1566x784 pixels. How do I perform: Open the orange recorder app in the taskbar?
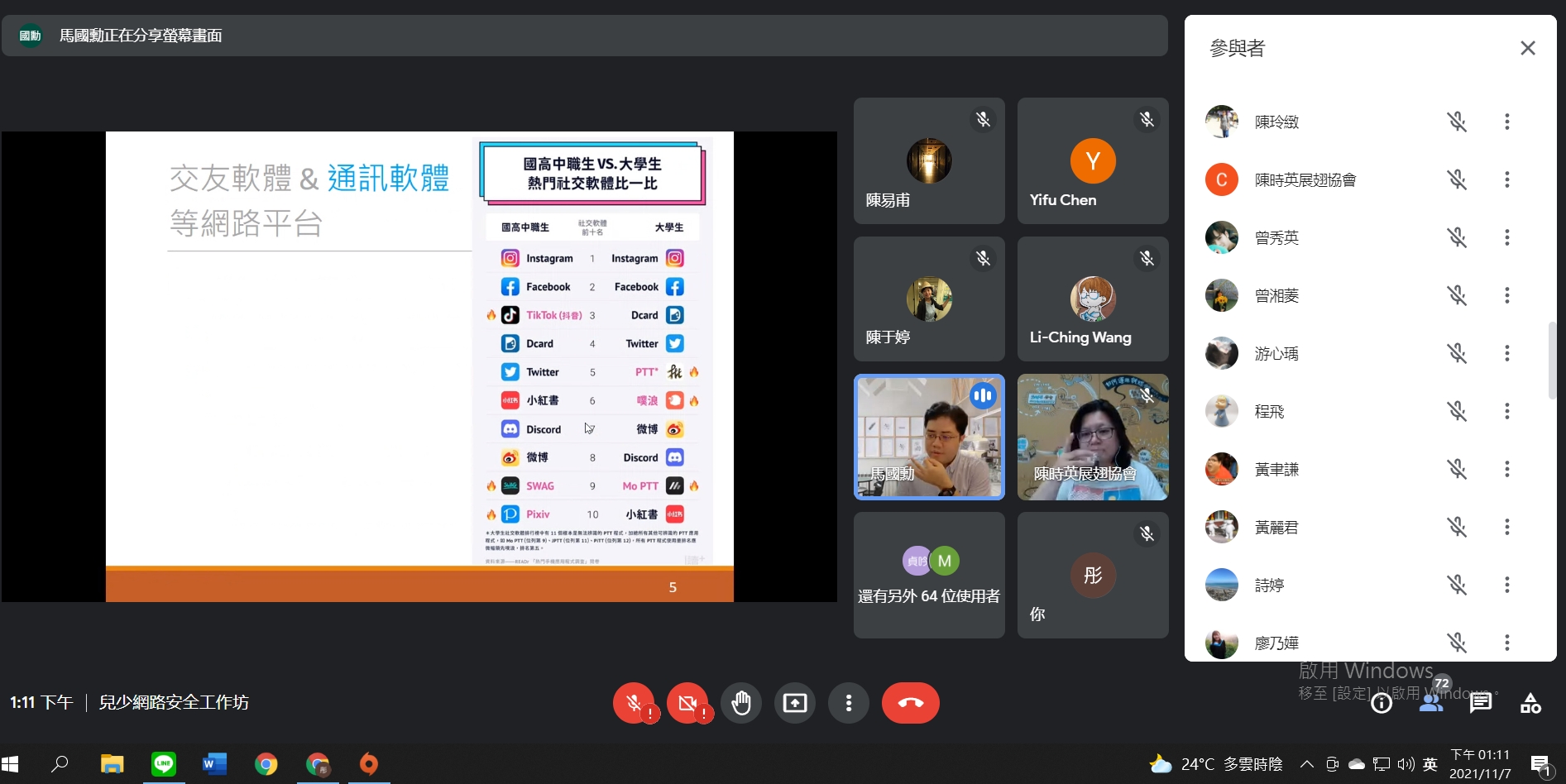click(369, 764)
